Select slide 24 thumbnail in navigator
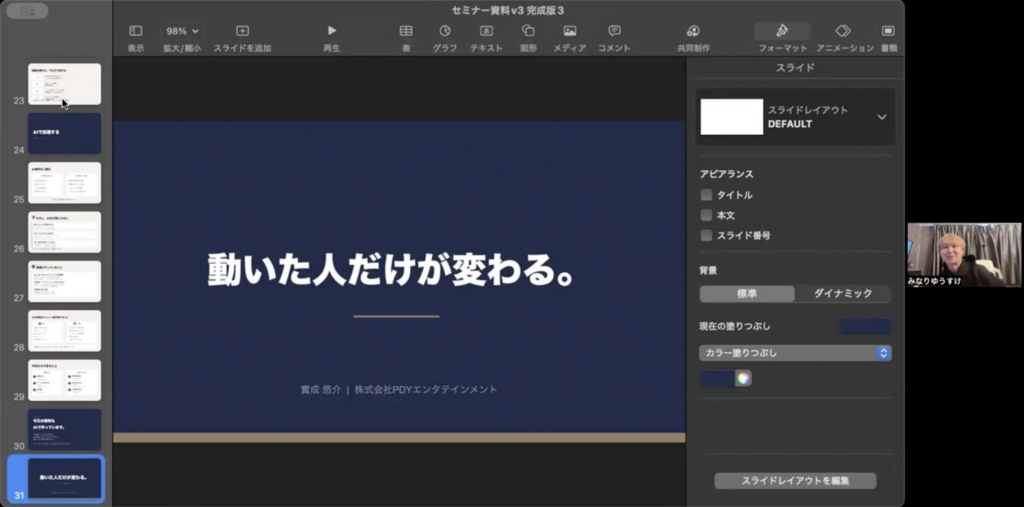 point(65,134)
